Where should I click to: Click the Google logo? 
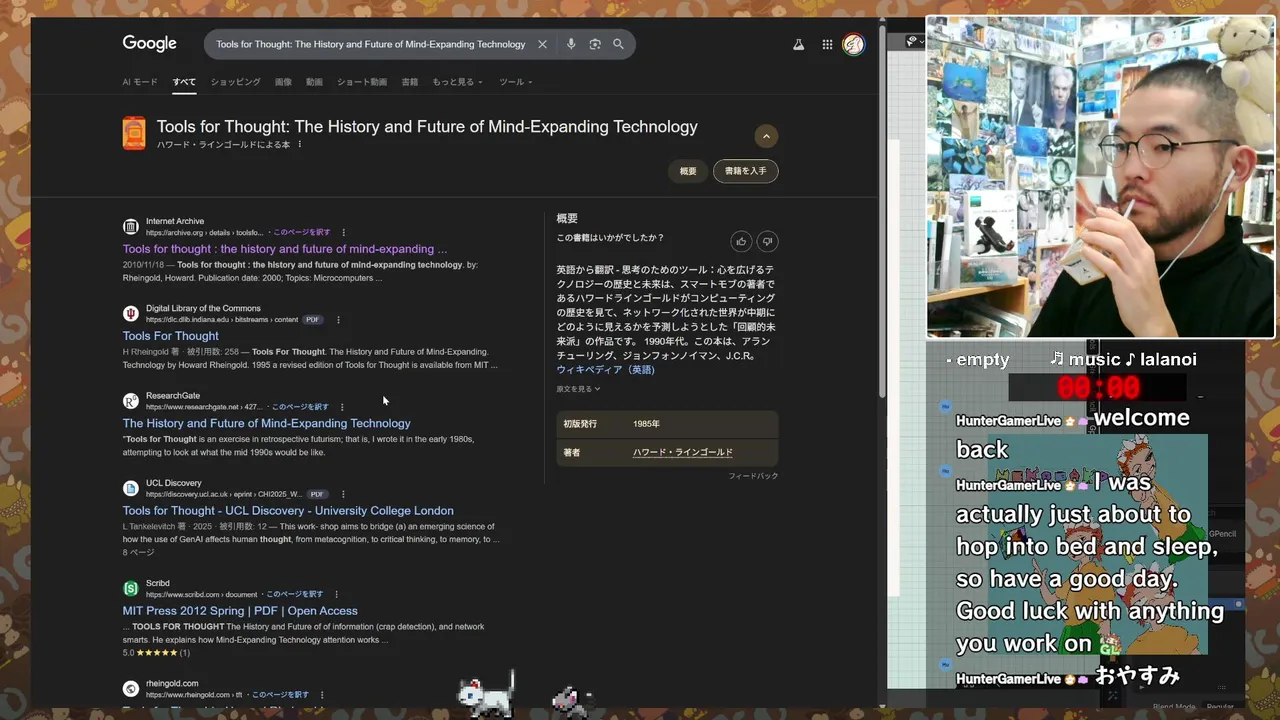click(149, 43)
